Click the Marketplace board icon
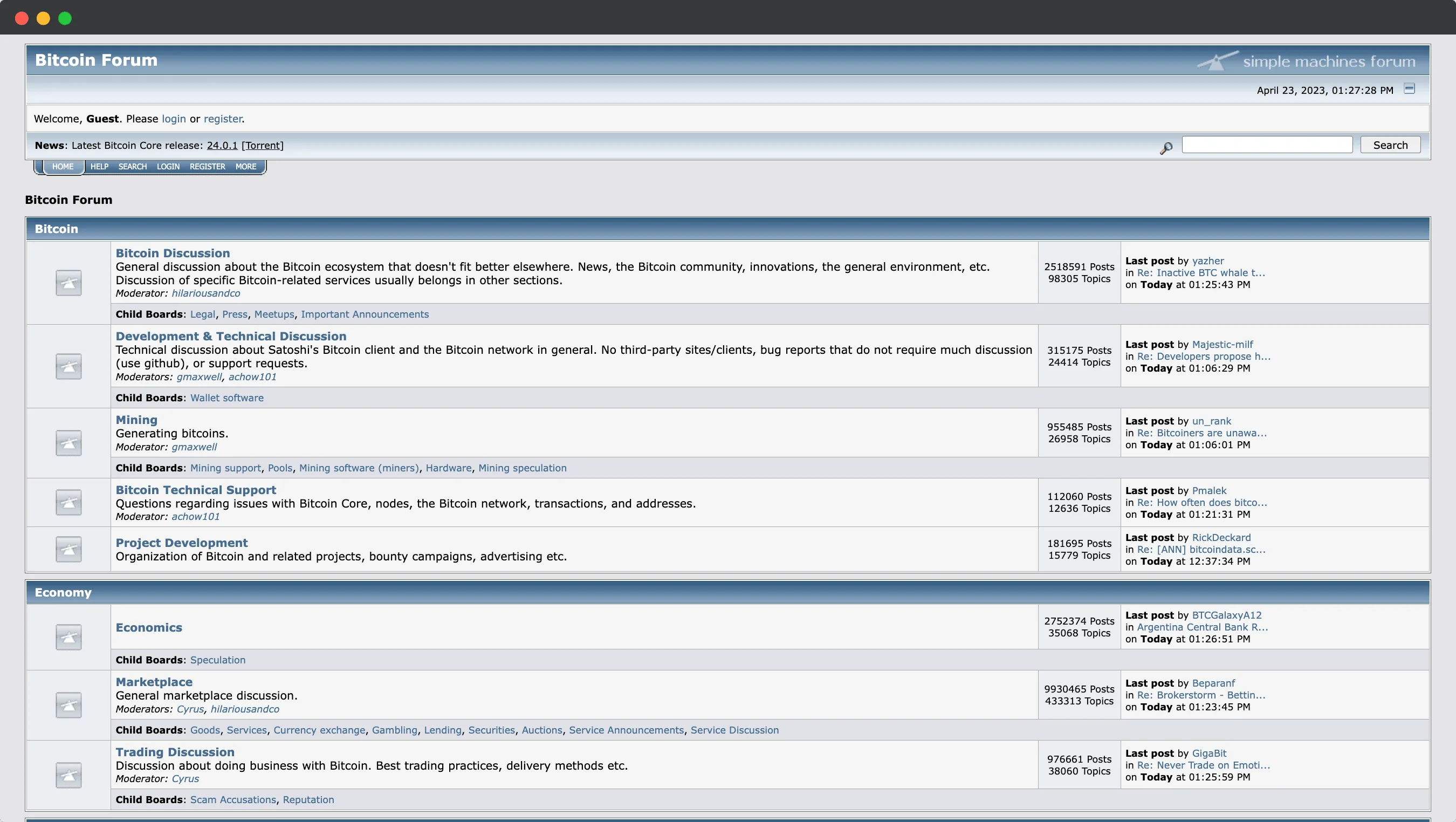The width and height of the screenshot is (1456, 822). [x=68, y=704]
